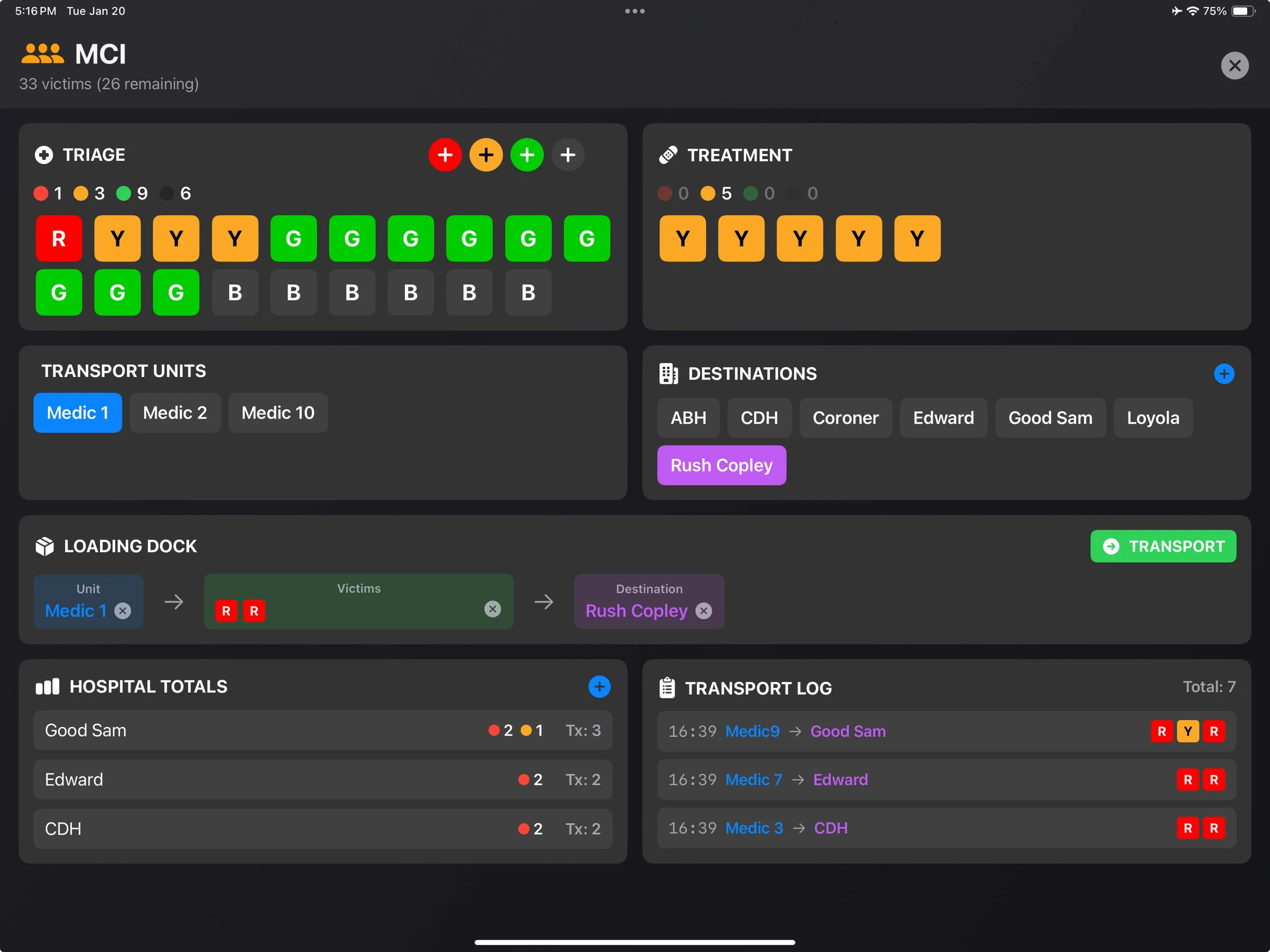Add a red triage victim

tap(445, 154)
